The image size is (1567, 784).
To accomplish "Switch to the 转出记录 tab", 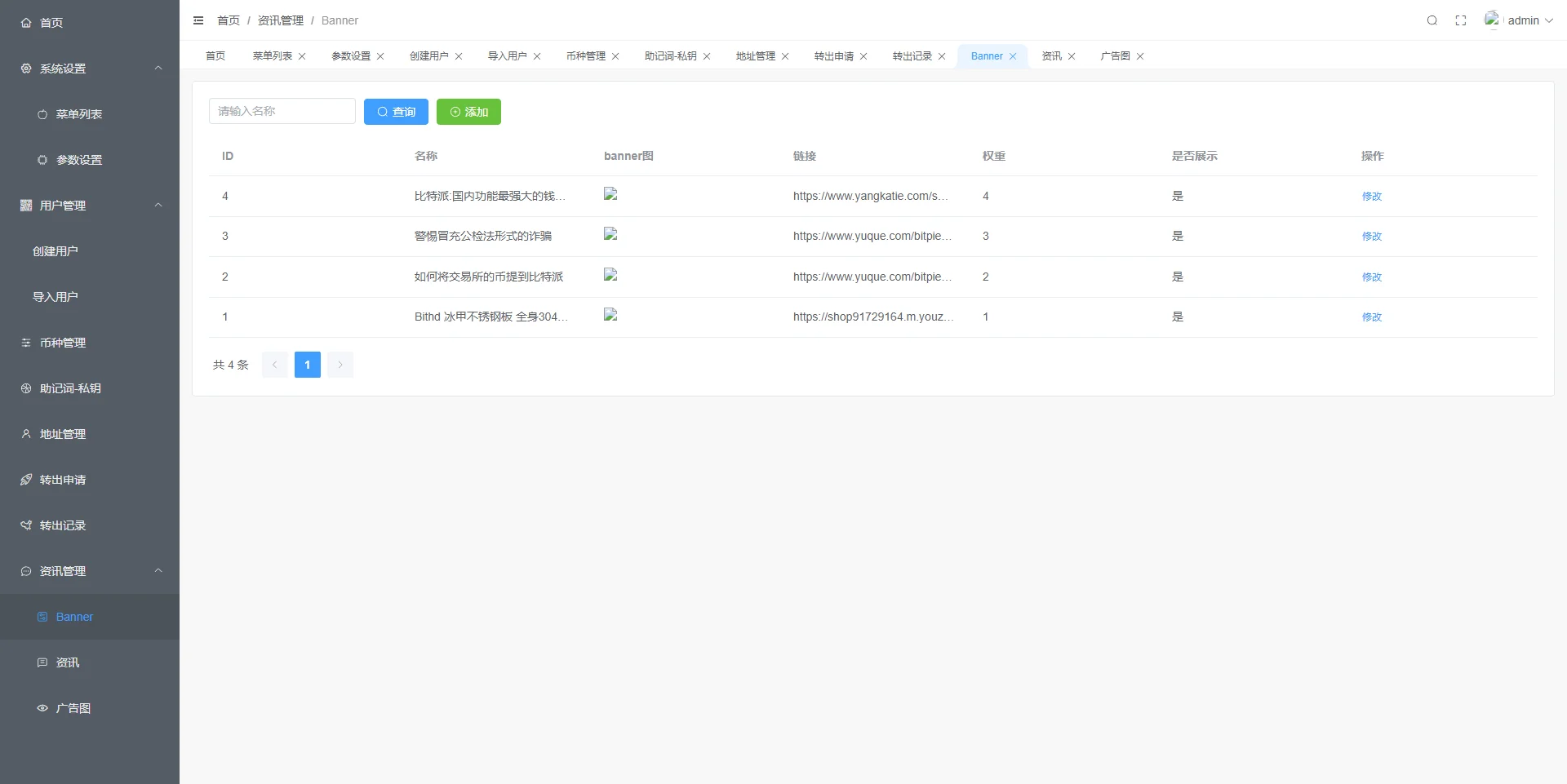I will click(912, 56).
